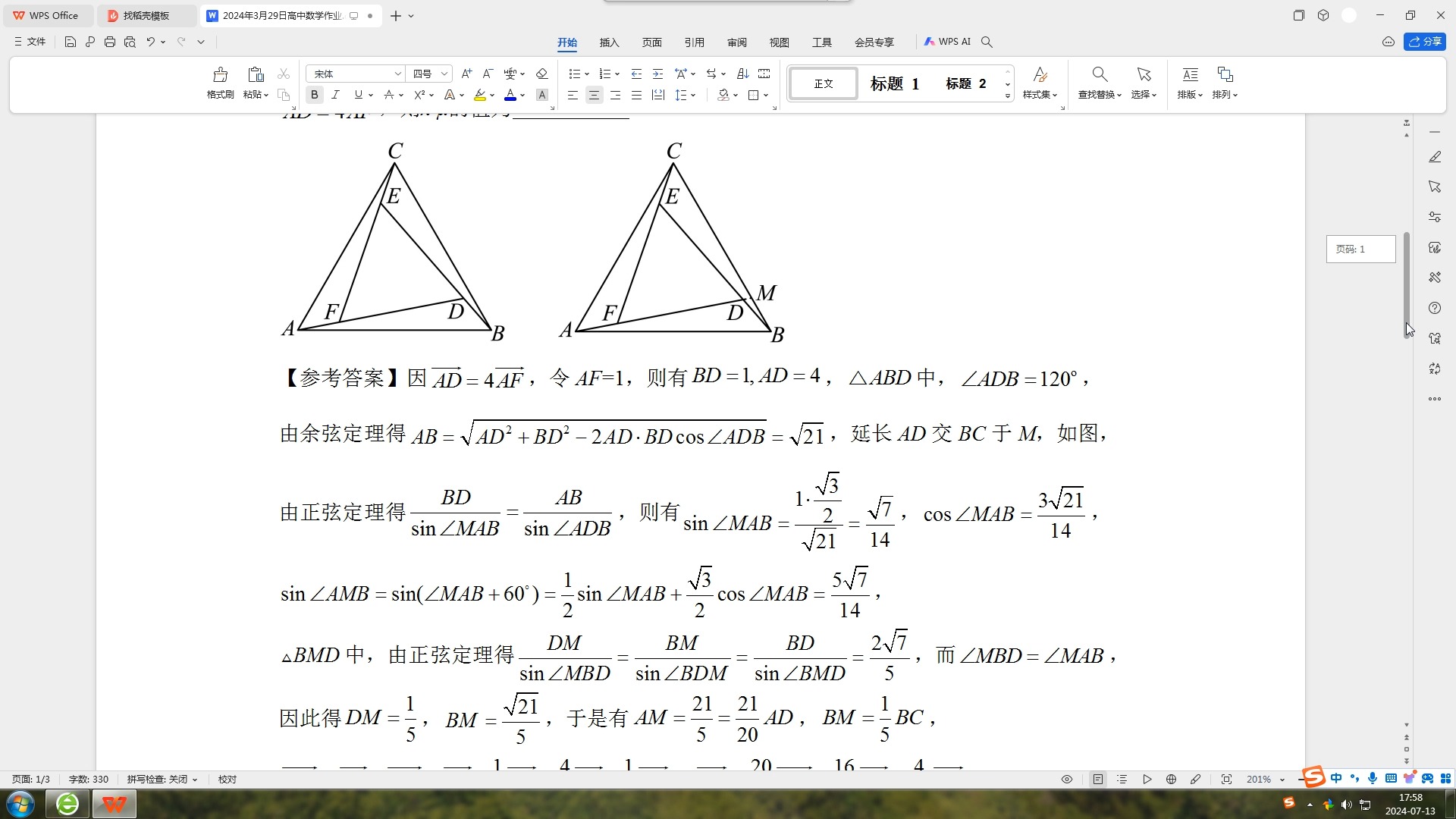The height and width of the screenshot is (819, 1456).
Task: Open the Windows Start orb
Action: (20, 804)
